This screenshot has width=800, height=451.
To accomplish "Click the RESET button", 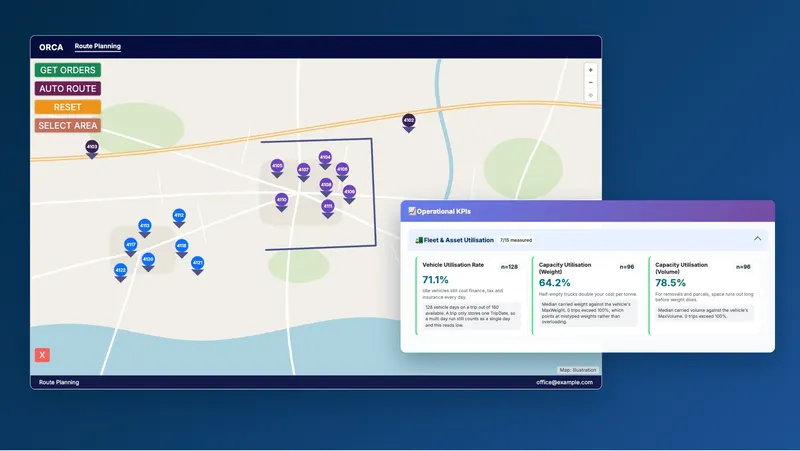I will [68, 107].
